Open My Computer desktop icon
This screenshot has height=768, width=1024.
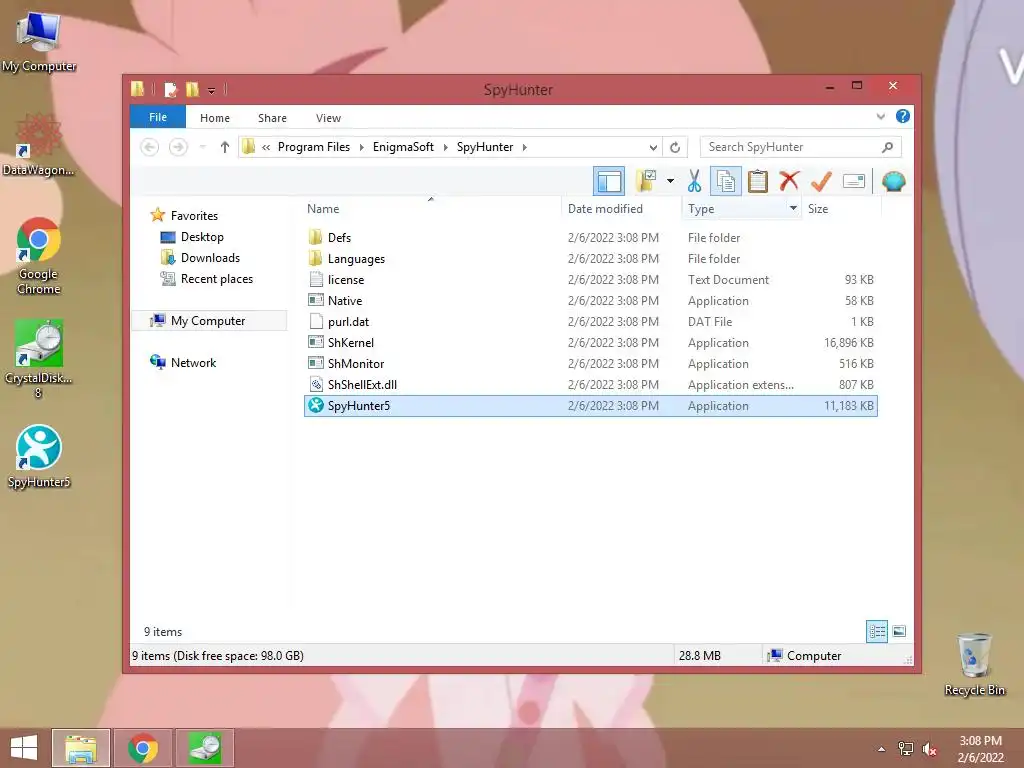[x=39, y=42]
